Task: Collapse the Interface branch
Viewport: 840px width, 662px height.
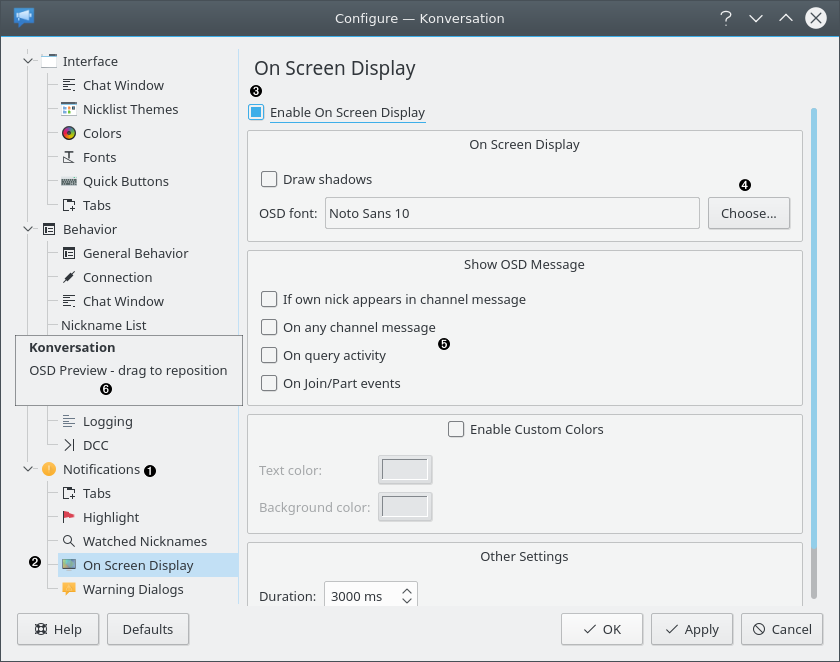Action: (x=29, y=61)
